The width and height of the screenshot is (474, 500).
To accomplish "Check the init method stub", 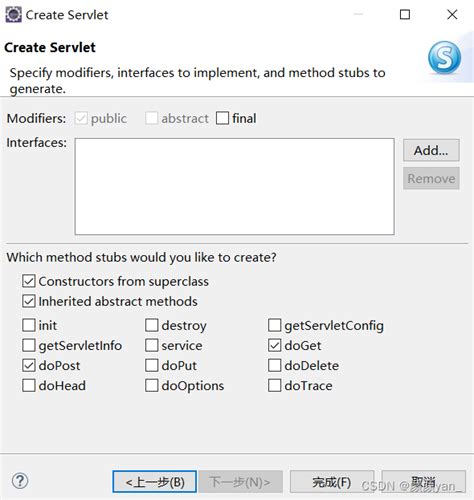I will click(29, 325).
